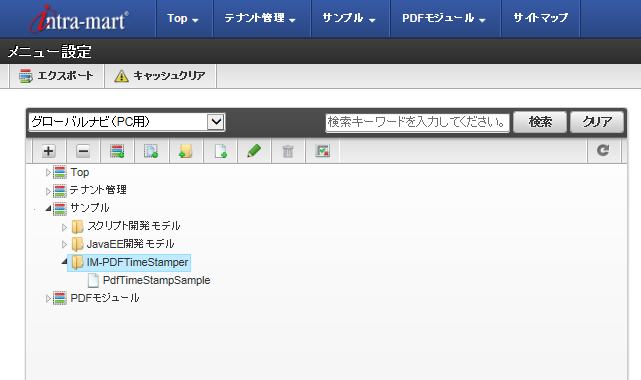Click the authorization settings icon

click(x=323, y=151)
